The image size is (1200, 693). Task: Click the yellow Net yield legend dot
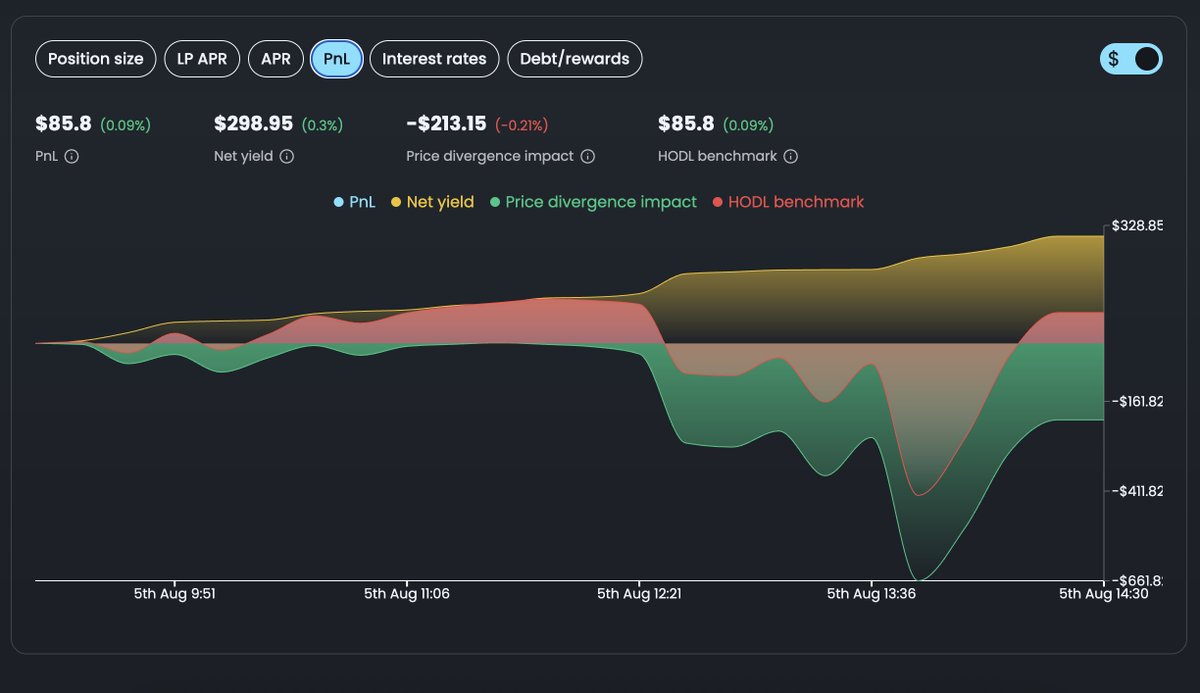[398, 202]
